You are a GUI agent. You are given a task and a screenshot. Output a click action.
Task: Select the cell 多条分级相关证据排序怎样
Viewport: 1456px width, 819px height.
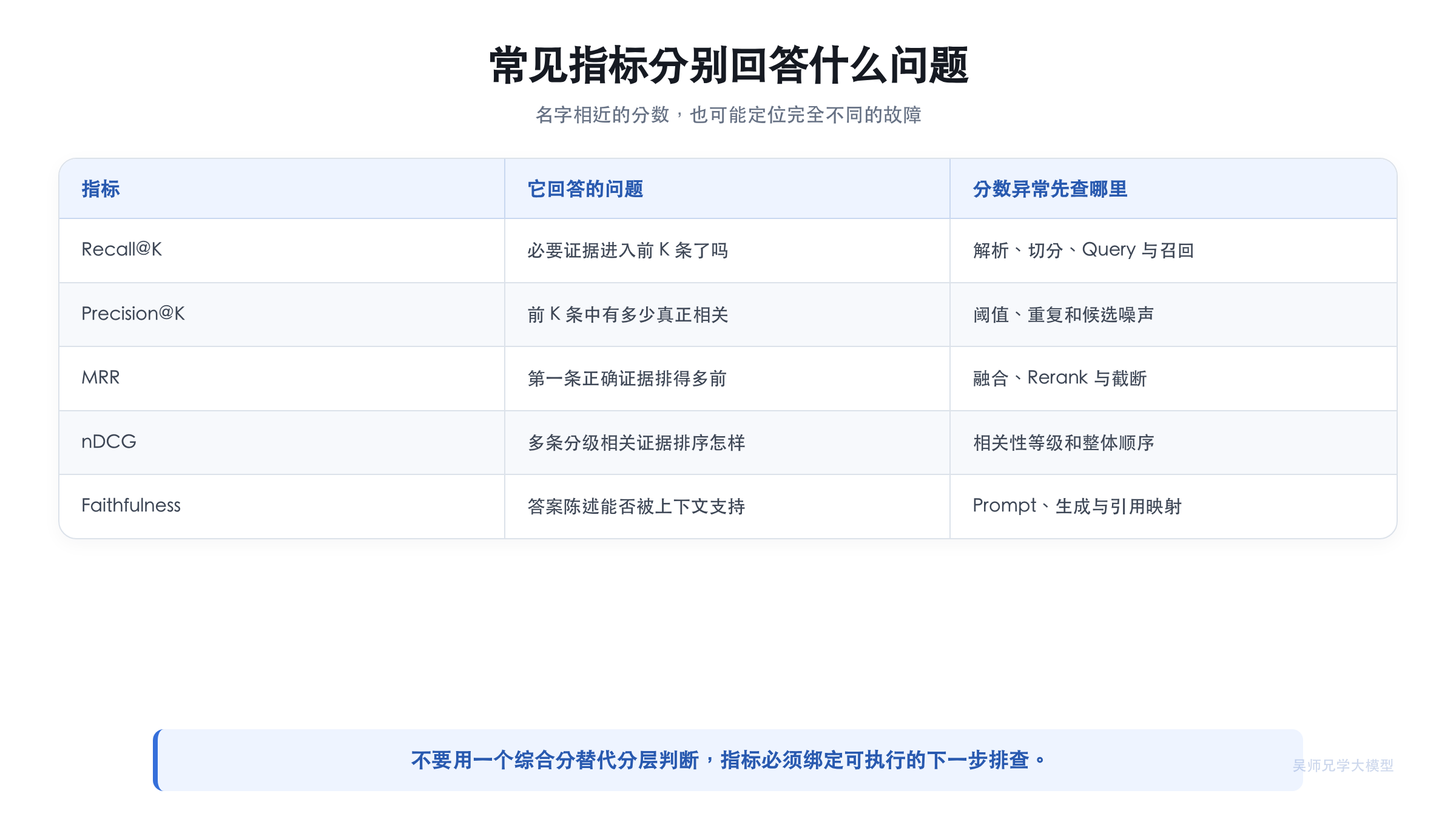(727, 442)
